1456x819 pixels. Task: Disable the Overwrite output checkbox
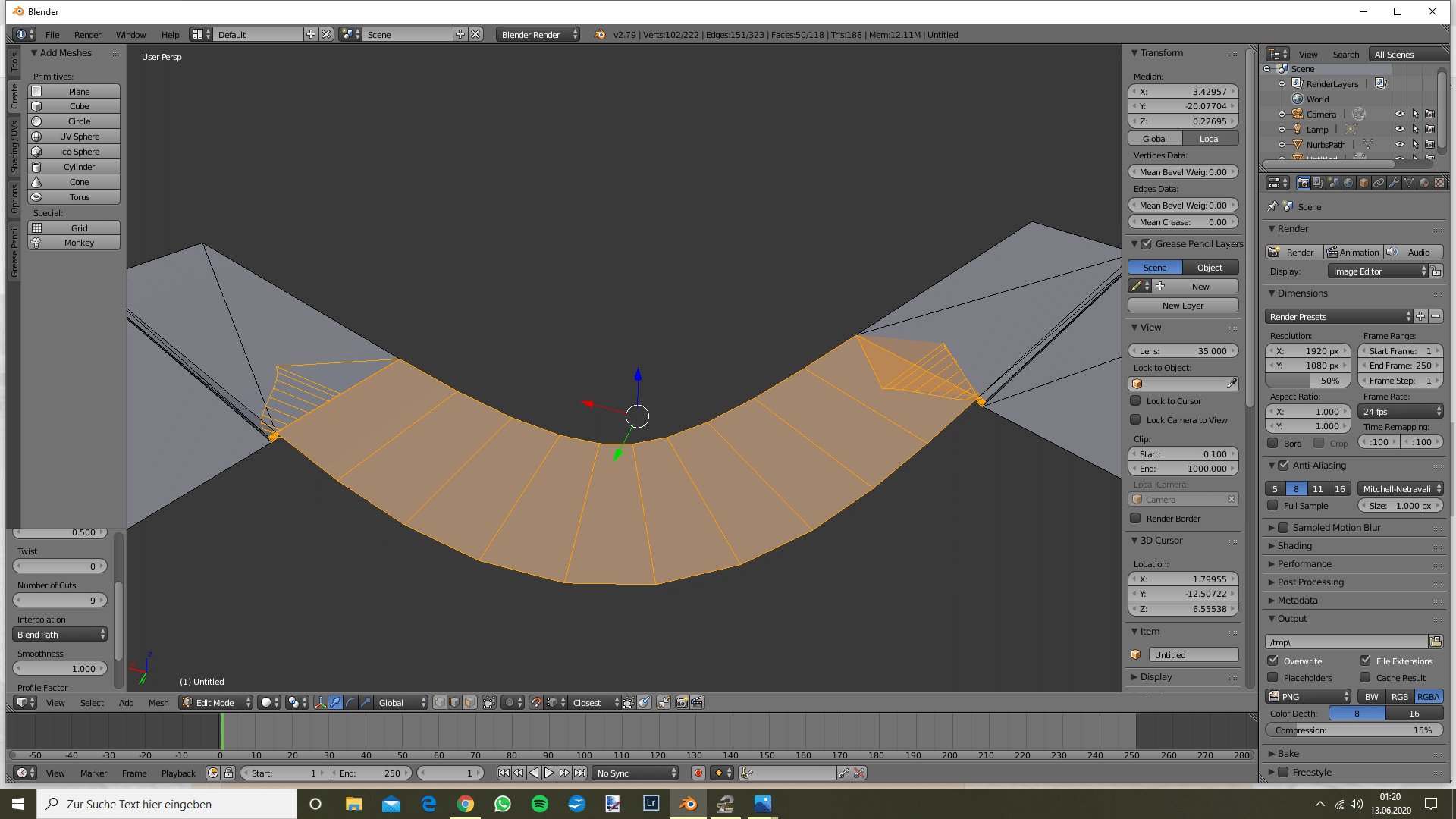pos(1273,661)
